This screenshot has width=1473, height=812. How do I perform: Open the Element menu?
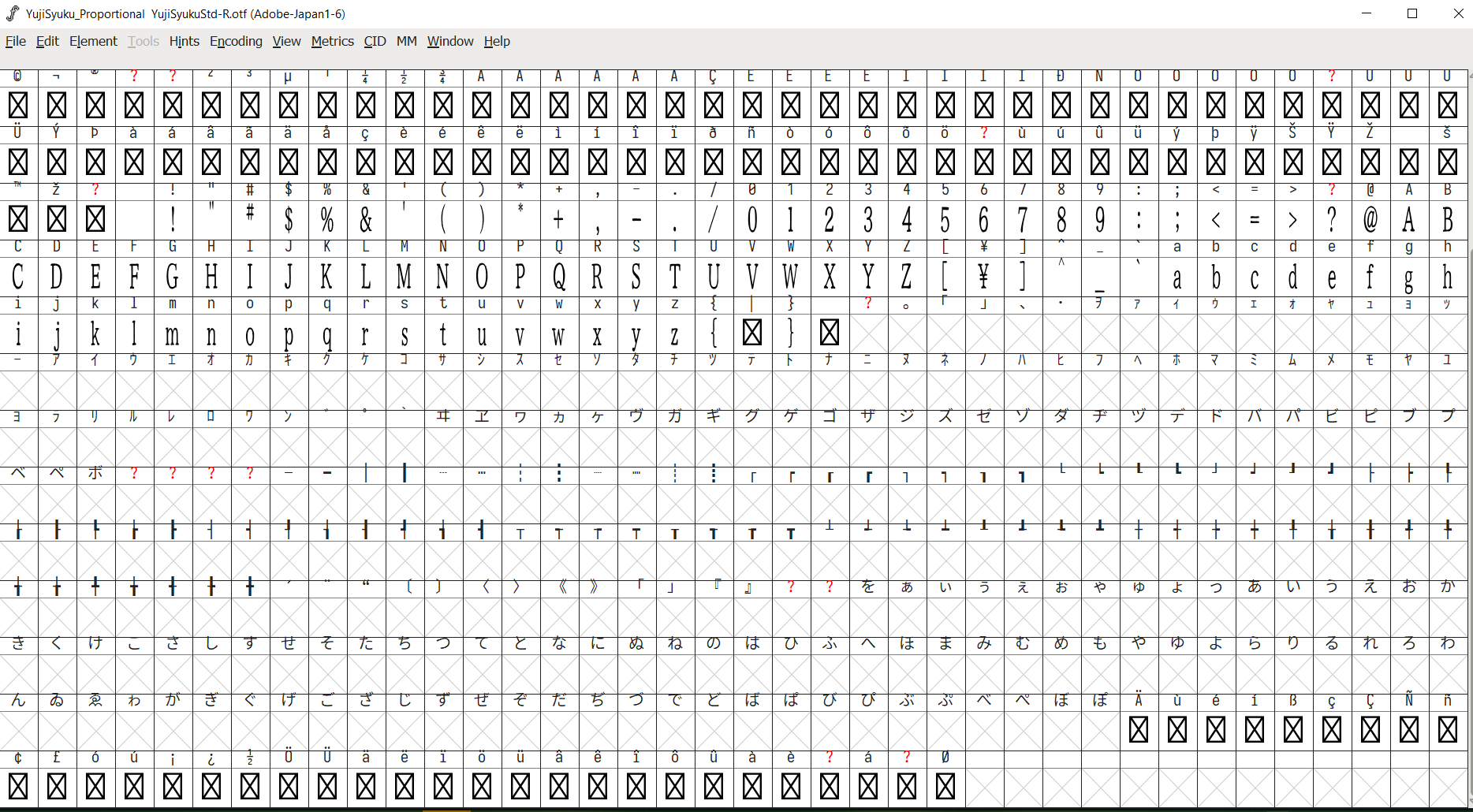pos(93,41)
